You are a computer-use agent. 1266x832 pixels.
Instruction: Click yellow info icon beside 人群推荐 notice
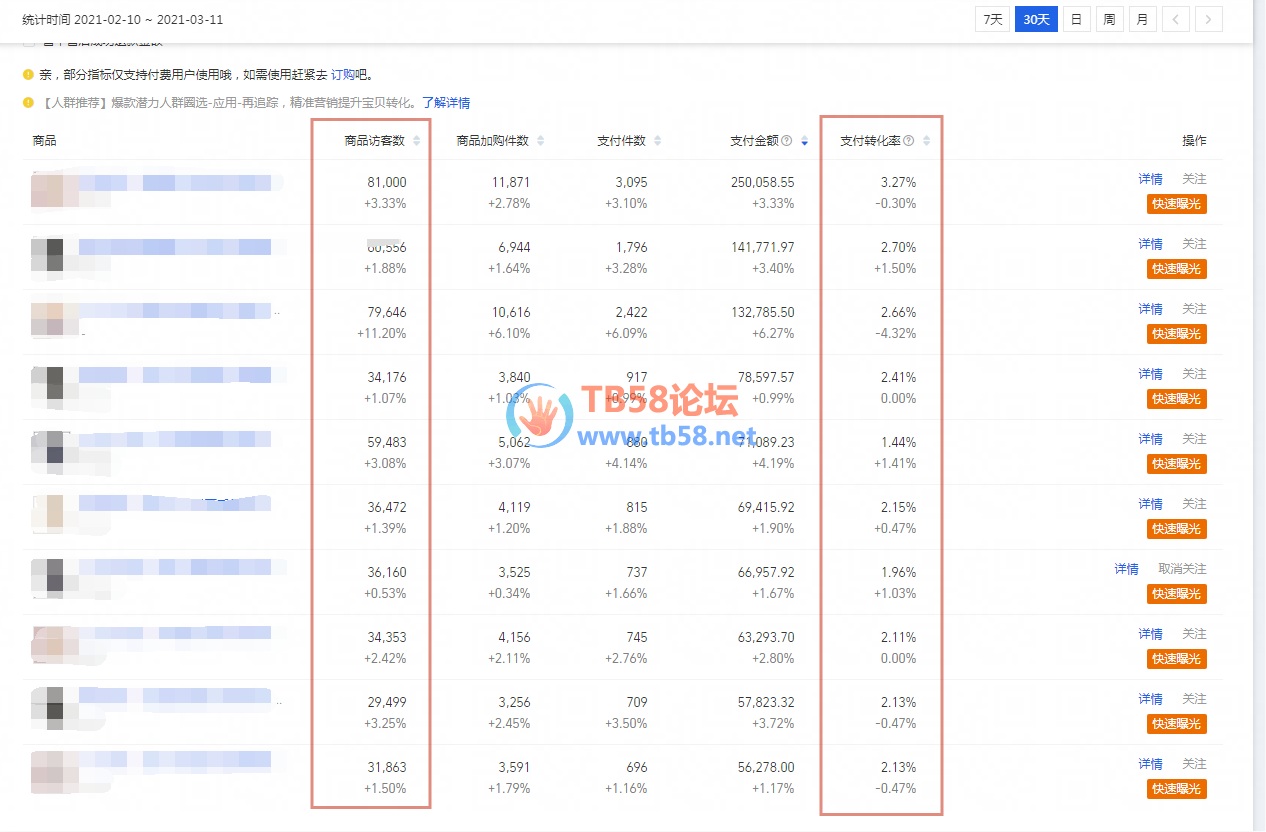(x=29, y=102)
